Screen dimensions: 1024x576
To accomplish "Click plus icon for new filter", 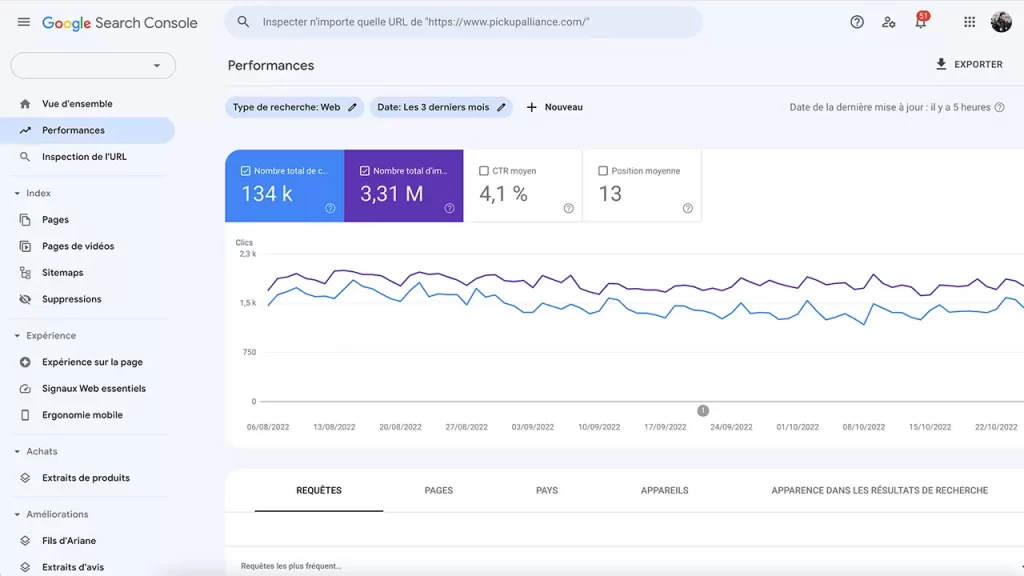I will [x=532, y=107].
